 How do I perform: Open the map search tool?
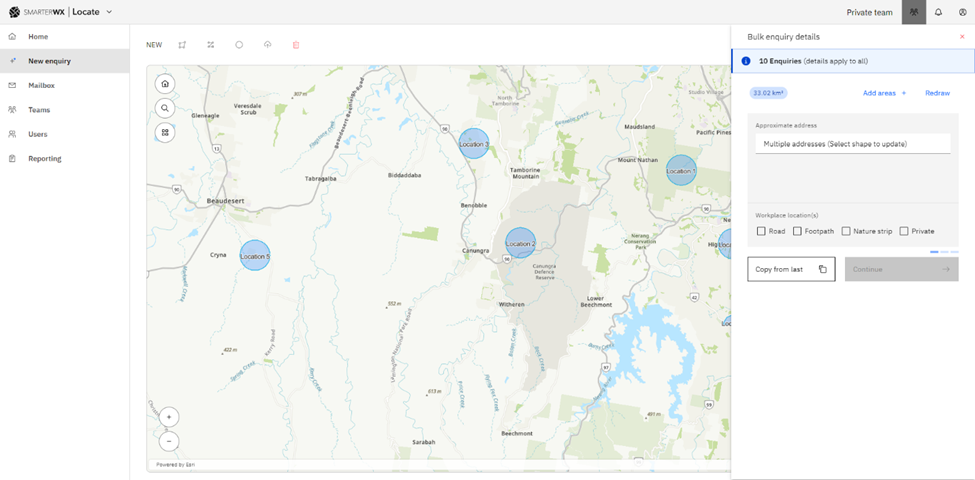[165, 108]
